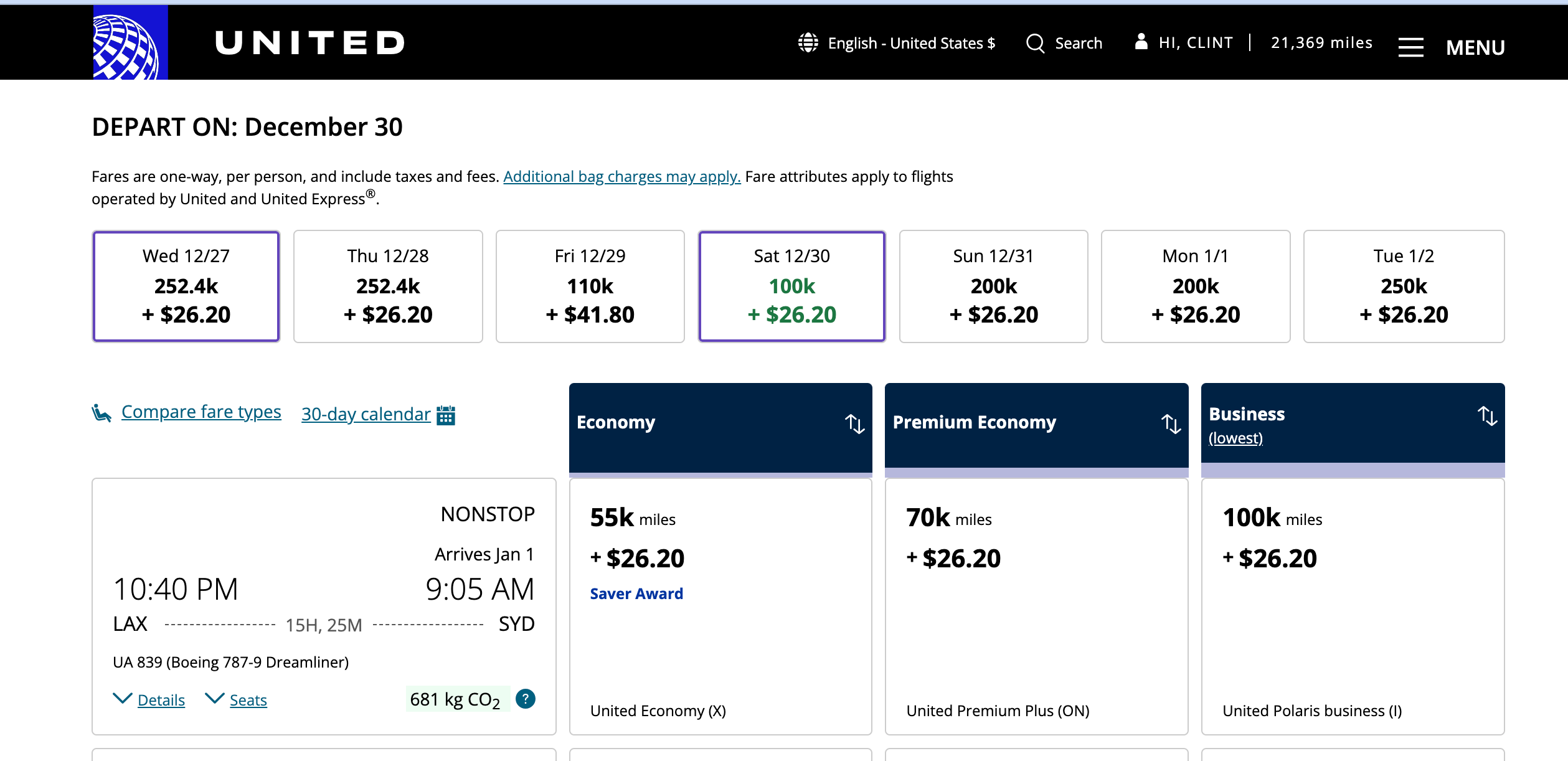Open the Compare fare types link
This screenshot has width=1568, height=761.
201,412
